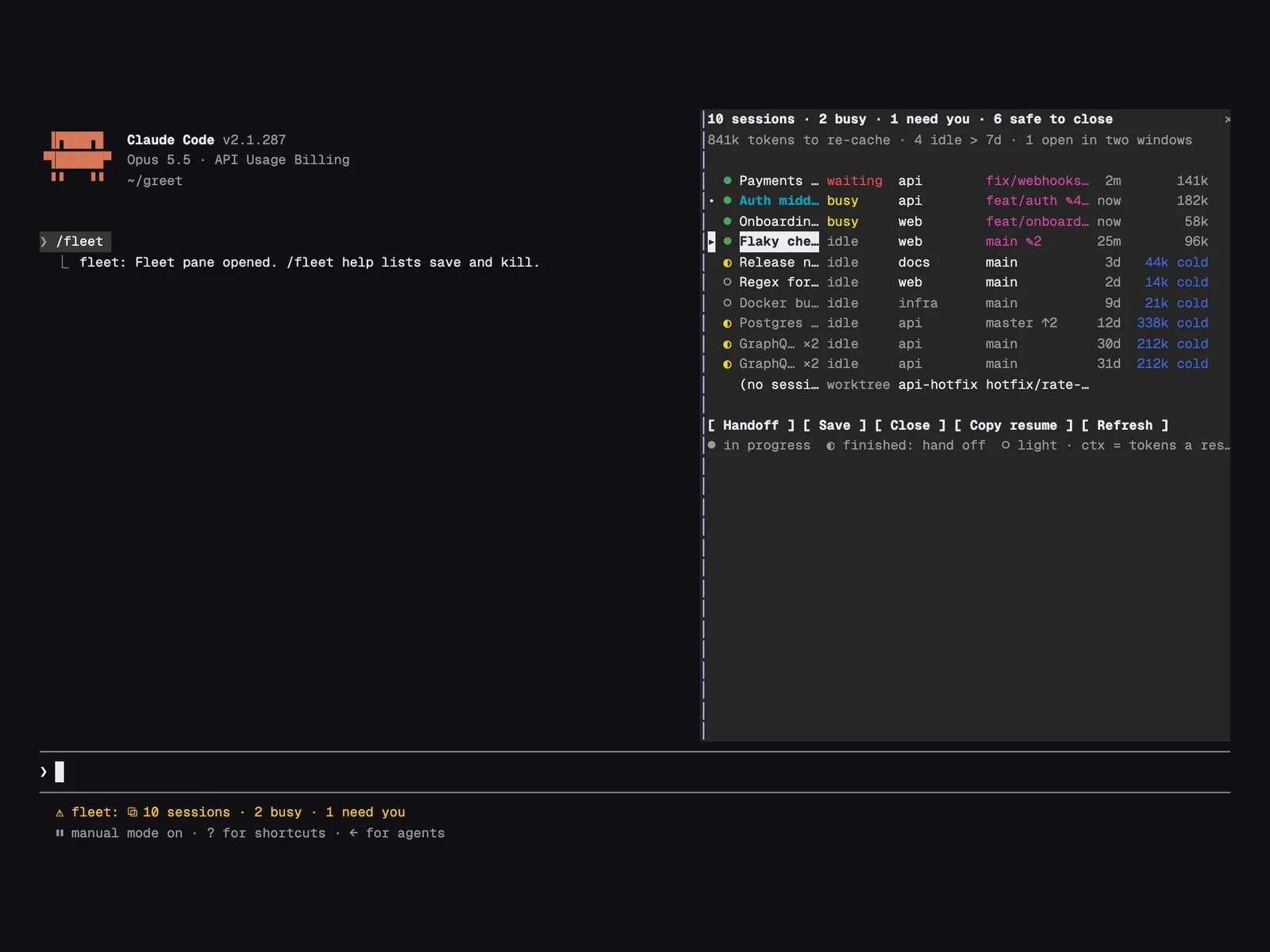The width and height of the screenshot is (1270, 952).
Task: Click the Copy resume button
Action: (x=1014, y=425)
